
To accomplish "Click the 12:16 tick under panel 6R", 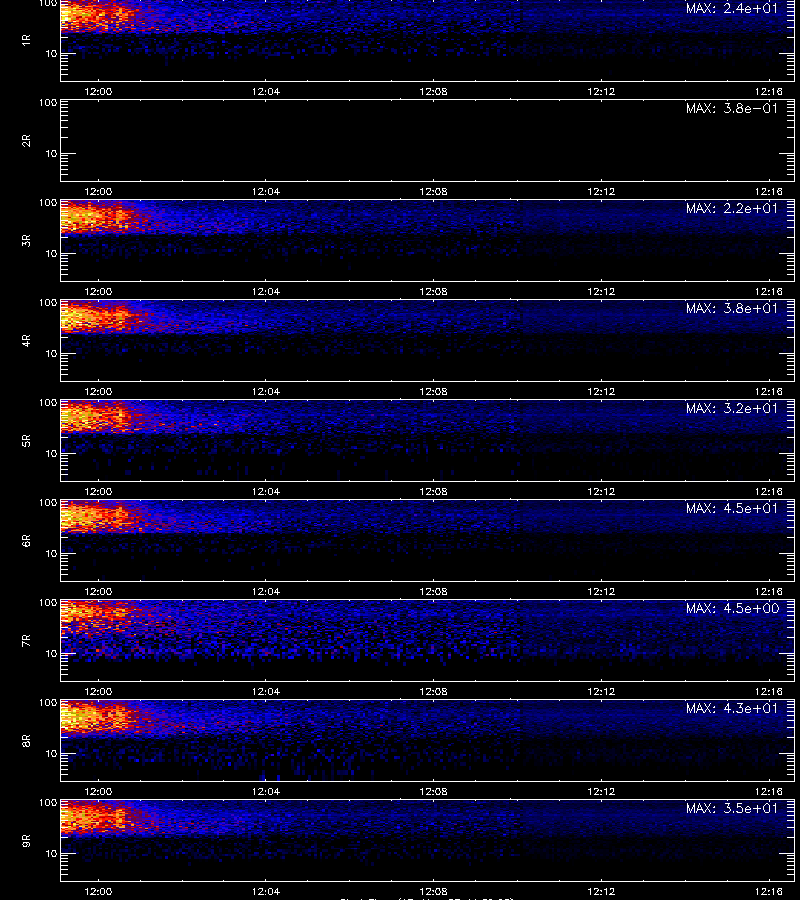I will pos(768,591).
